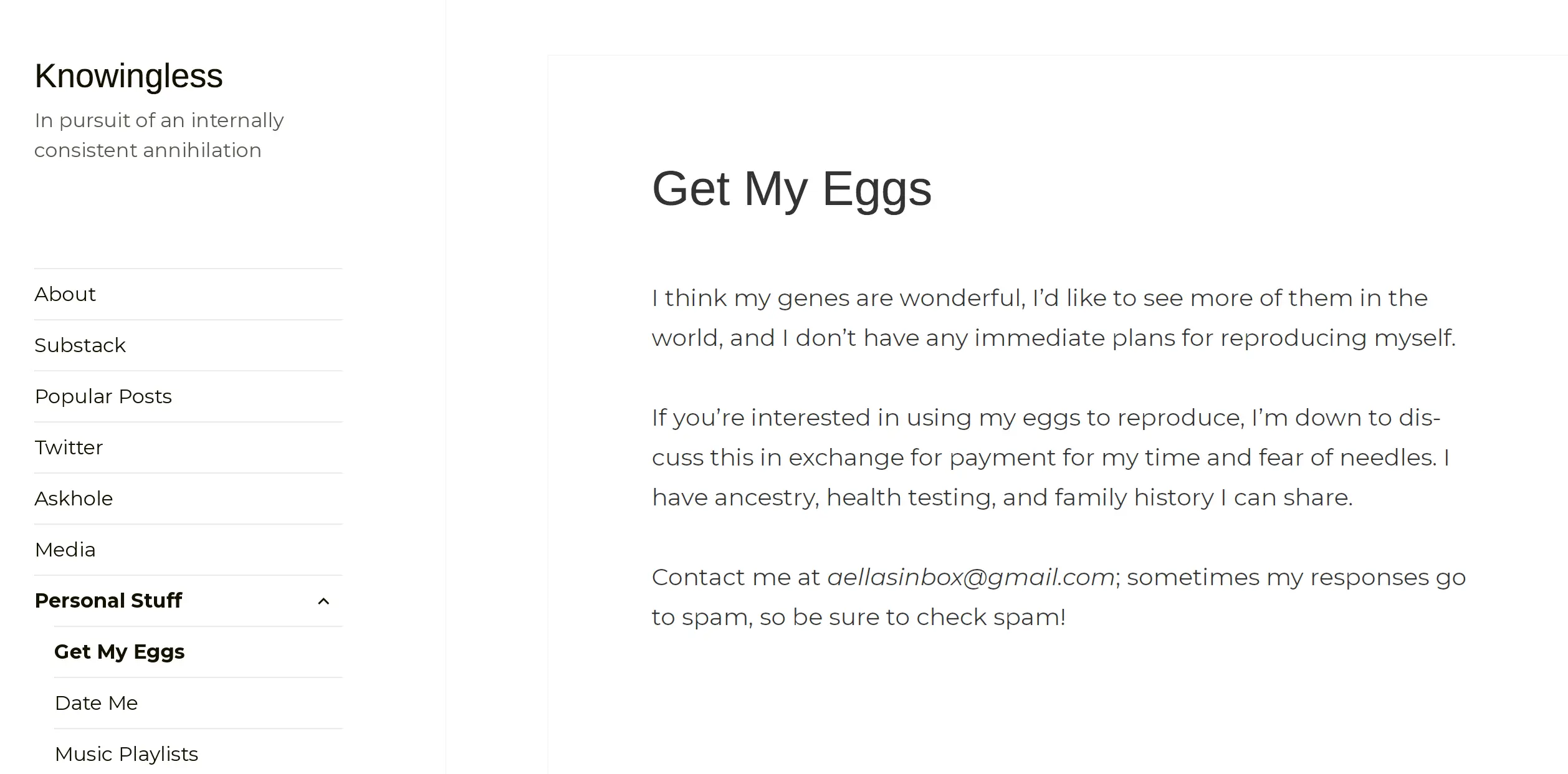Open the Substack menu link
The height and width of the screenshot is (774, 1568).
(80, 345)
